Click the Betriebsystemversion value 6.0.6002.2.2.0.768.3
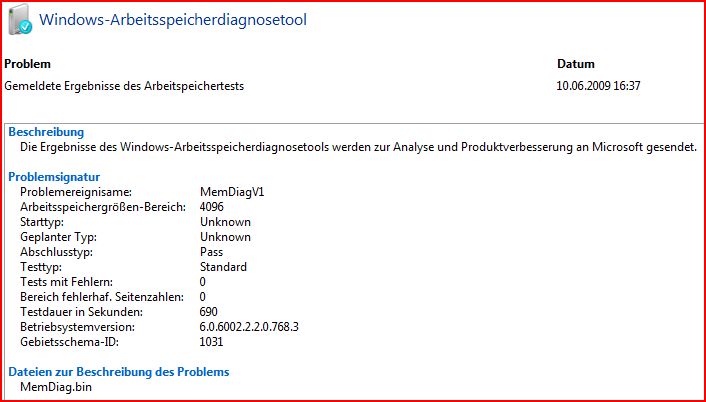The image size is (706, 402). pos(249,327)
